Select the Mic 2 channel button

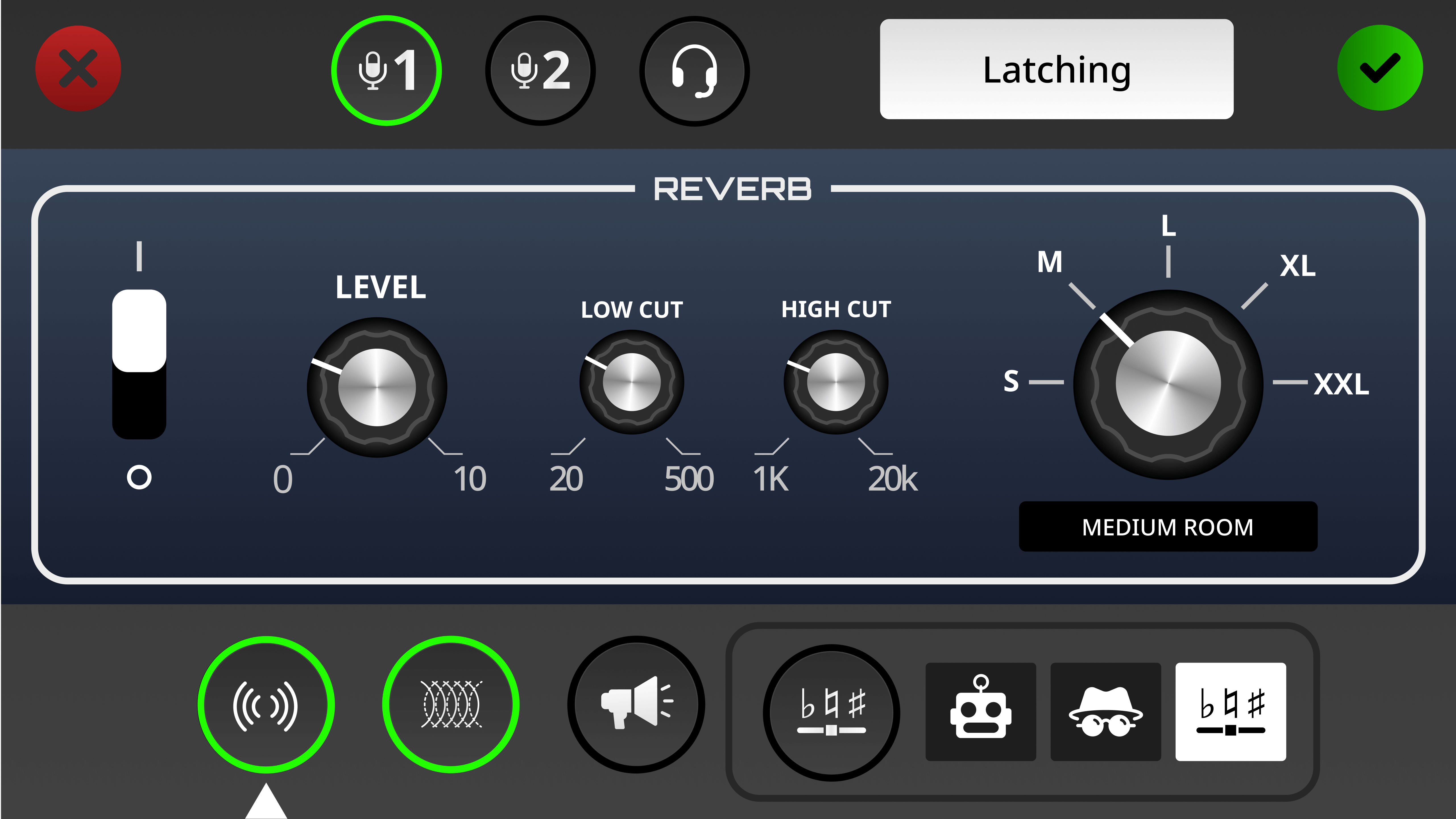(x=540, y=71)
